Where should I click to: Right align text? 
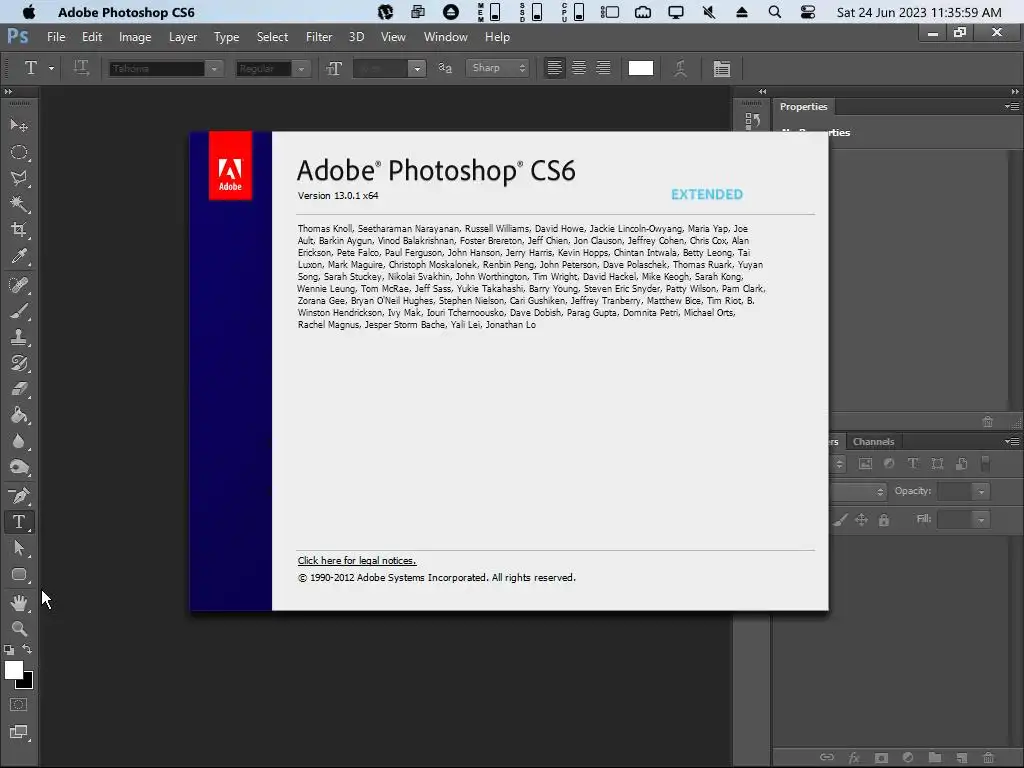pyautogui.click(x=603, y=68)
